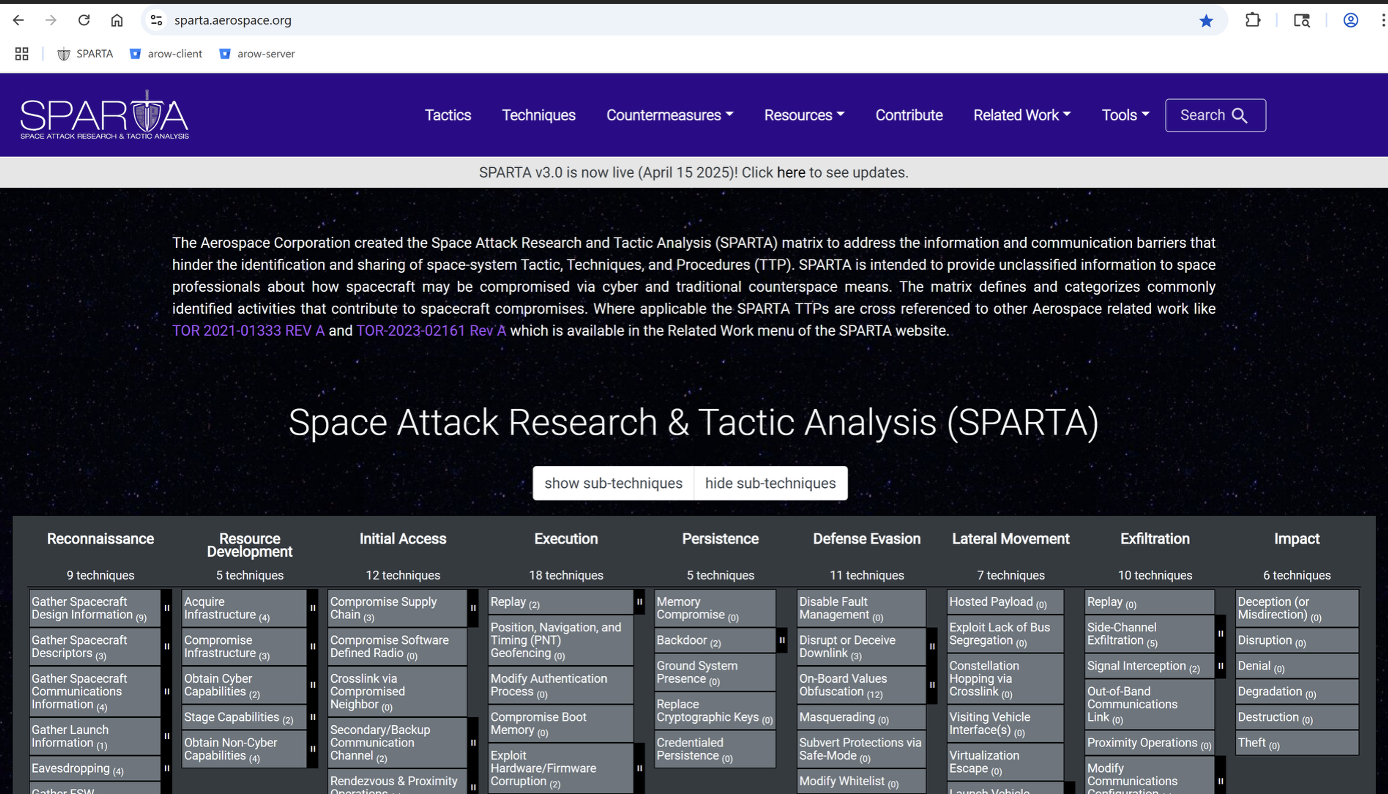Expand Compromise Supply Chain sub-techniques handle
The image size is (1388, 794).
473,608
